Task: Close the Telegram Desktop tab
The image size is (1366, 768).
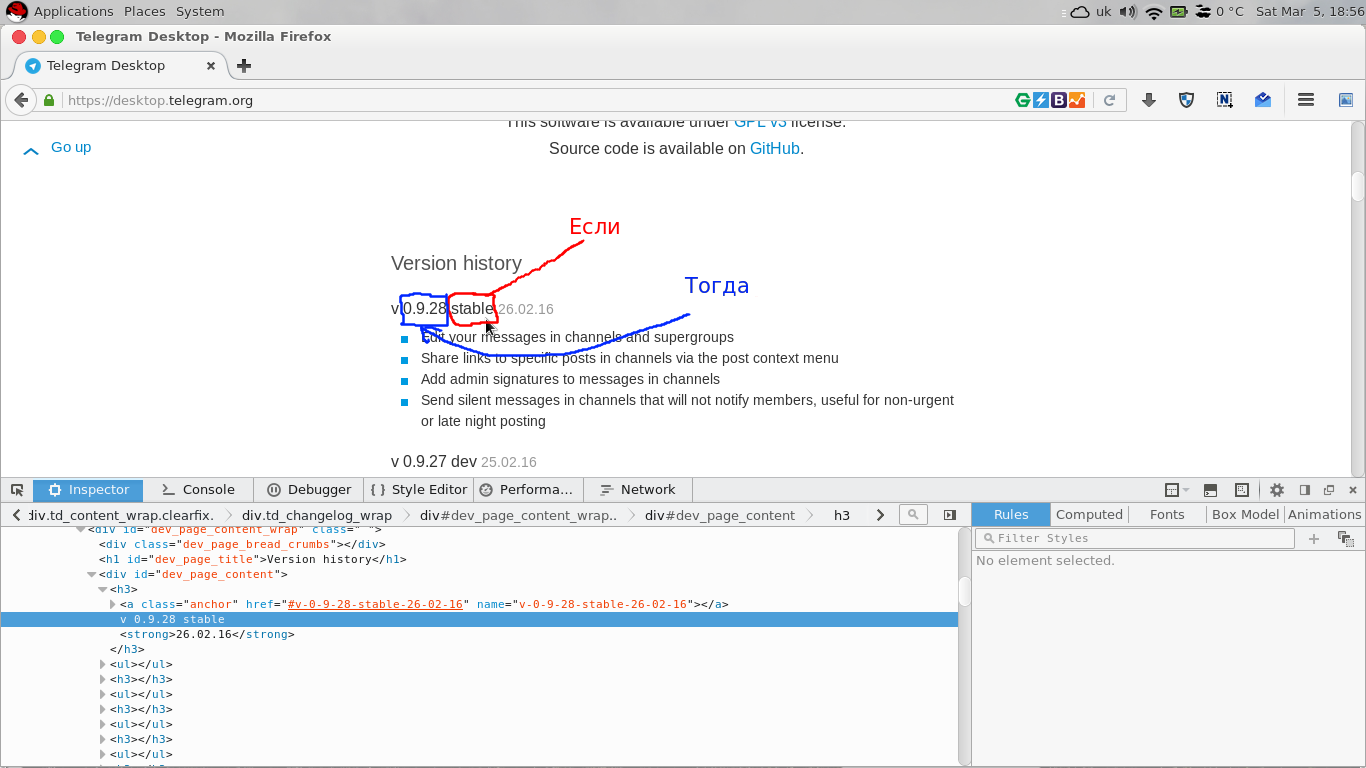Action: click(x=211, y=66)
